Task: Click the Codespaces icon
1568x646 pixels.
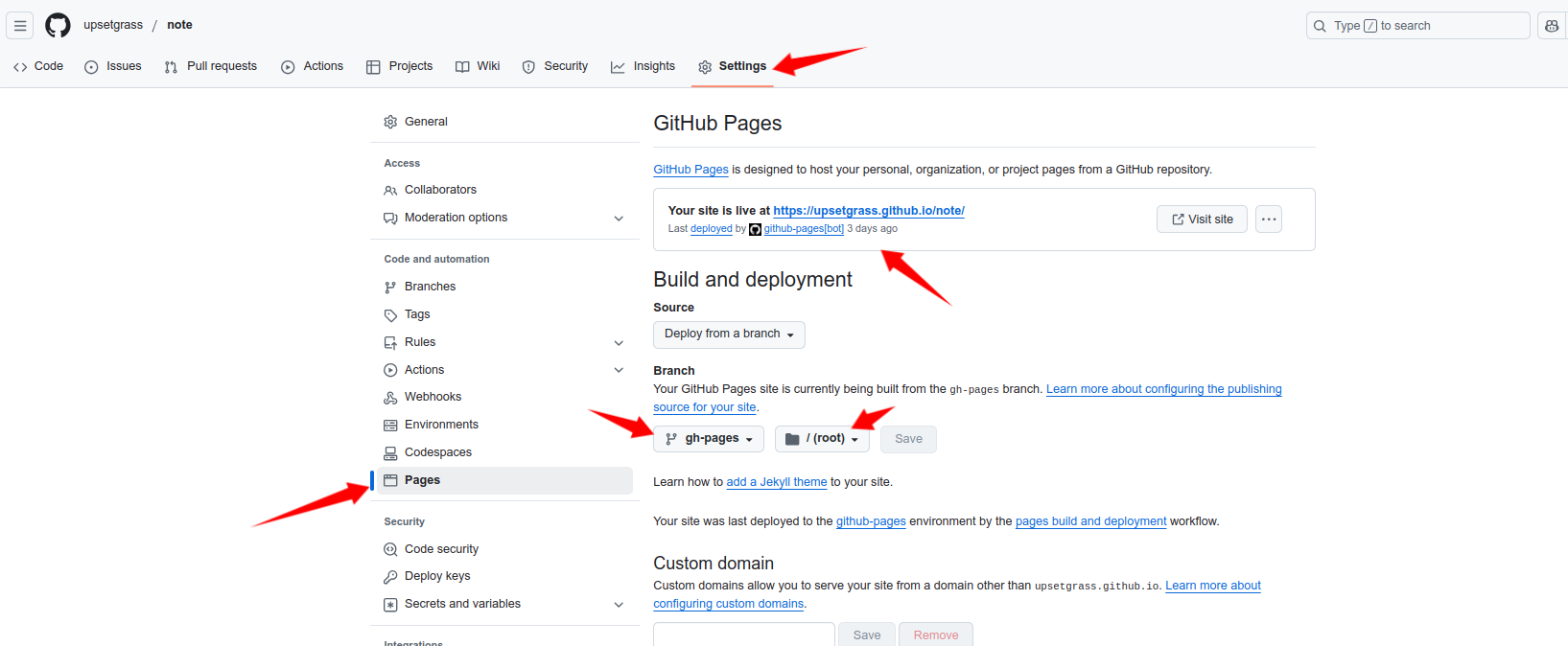Action: 390,452
